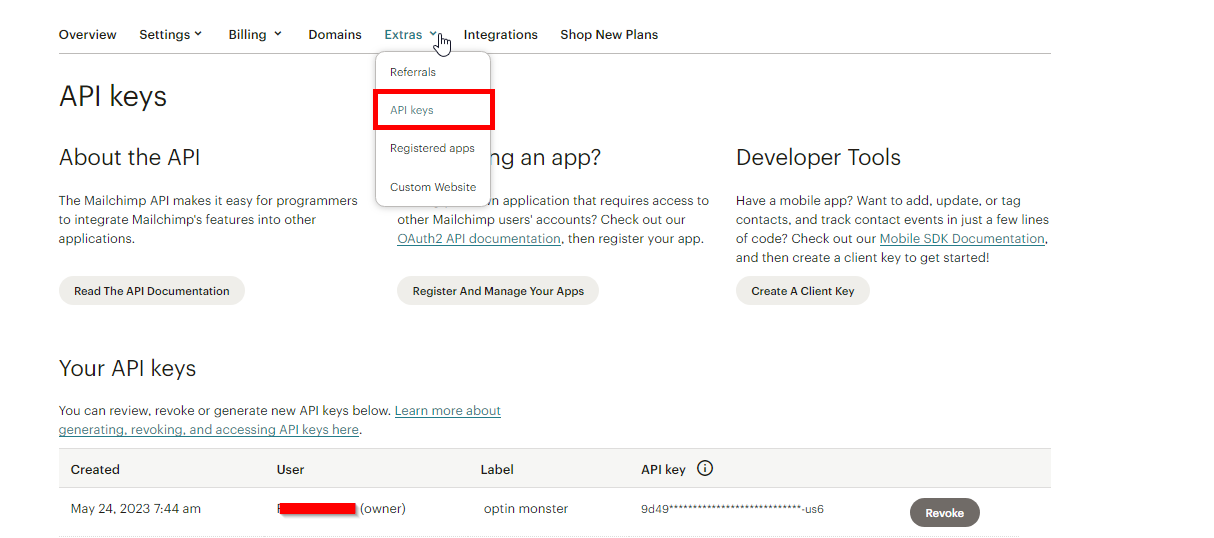Open the Overview tab
The height and width of the screenshot is (538, 1214).
(88, 34)
